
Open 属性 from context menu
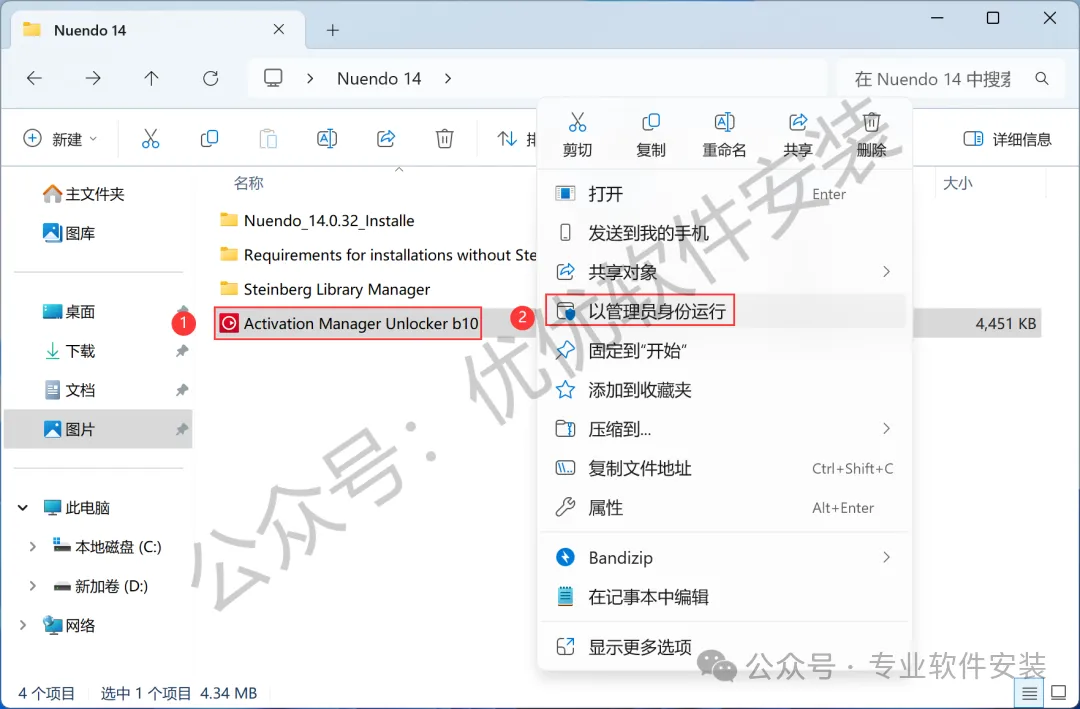point(725,507)
